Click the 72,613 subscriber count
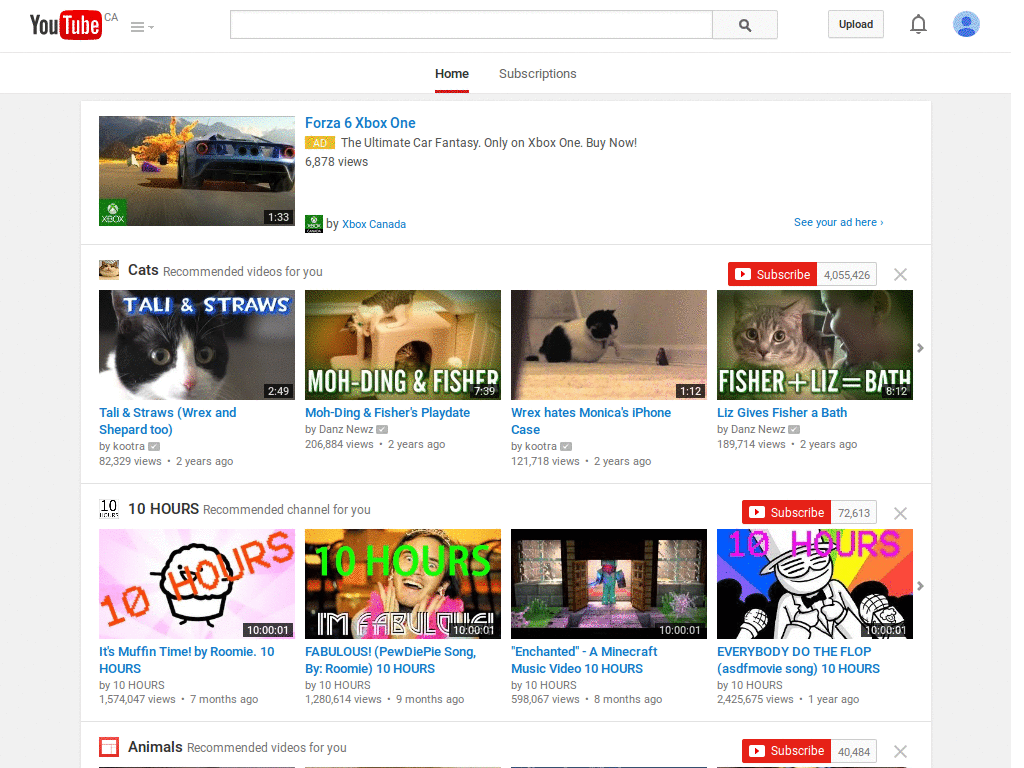The image size is (1024, 768). (854, 513)
